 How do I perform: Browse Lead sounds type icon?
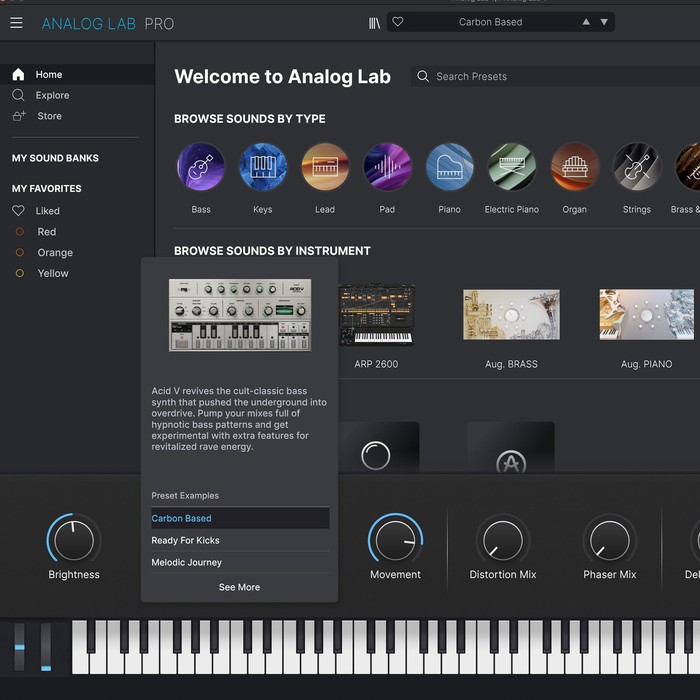point(325,167)
